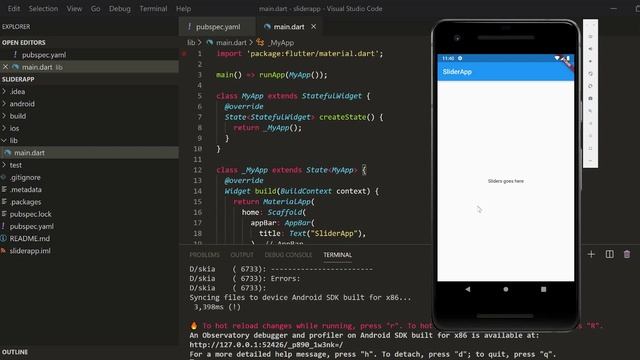Rotate the emulator right
Image resolution: width=640 pixels, height=360 pixels.
(590, 86)
